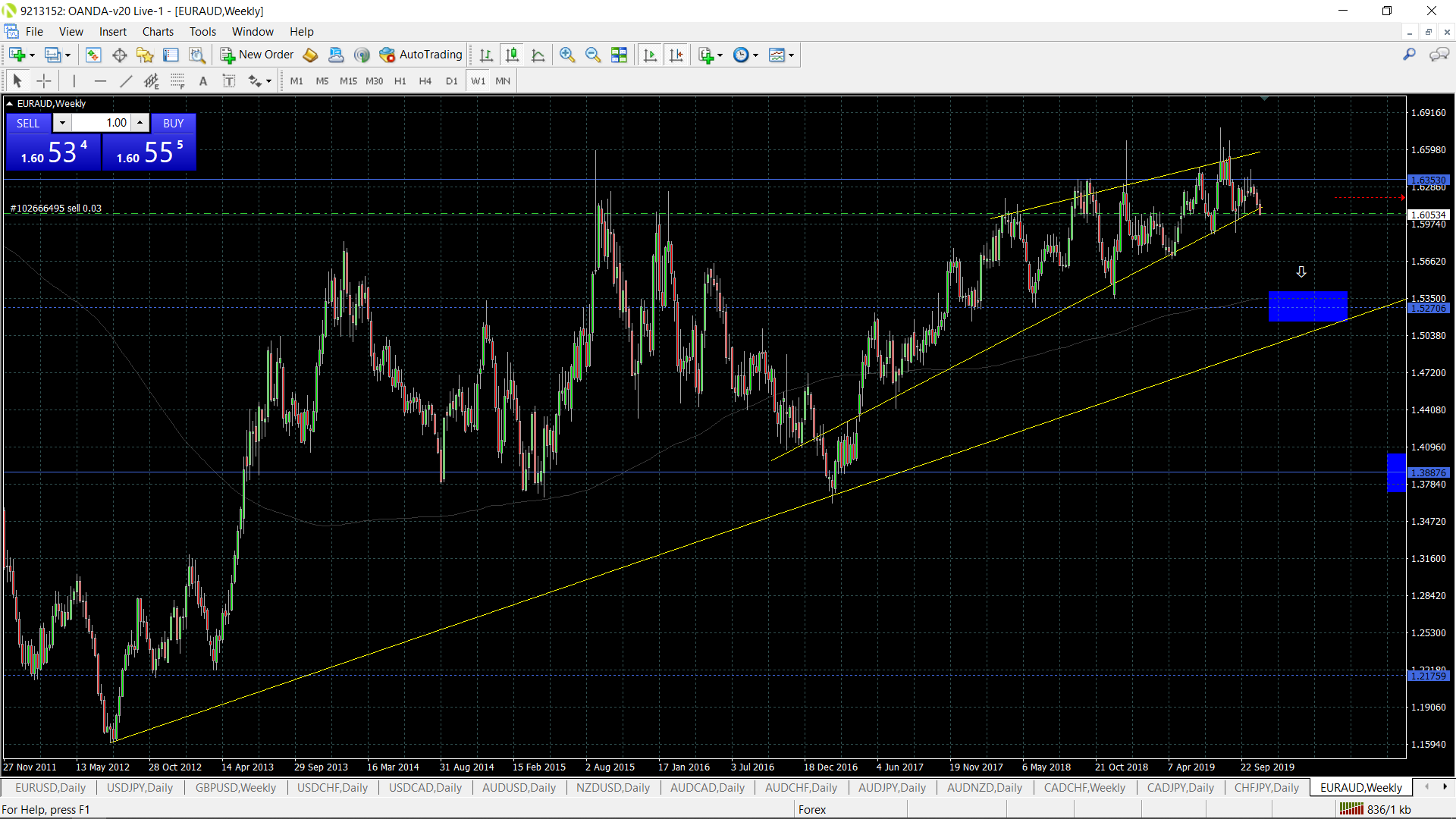Open the Indicators list icon

[706, 55]
